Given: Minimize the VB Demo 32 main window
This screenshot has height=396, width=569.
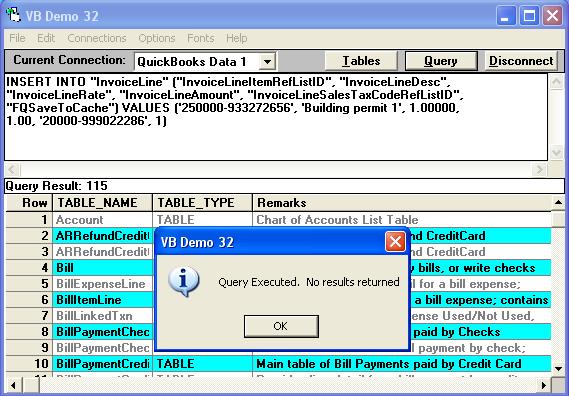Looking at the screenshot, I should click(505, 16).
